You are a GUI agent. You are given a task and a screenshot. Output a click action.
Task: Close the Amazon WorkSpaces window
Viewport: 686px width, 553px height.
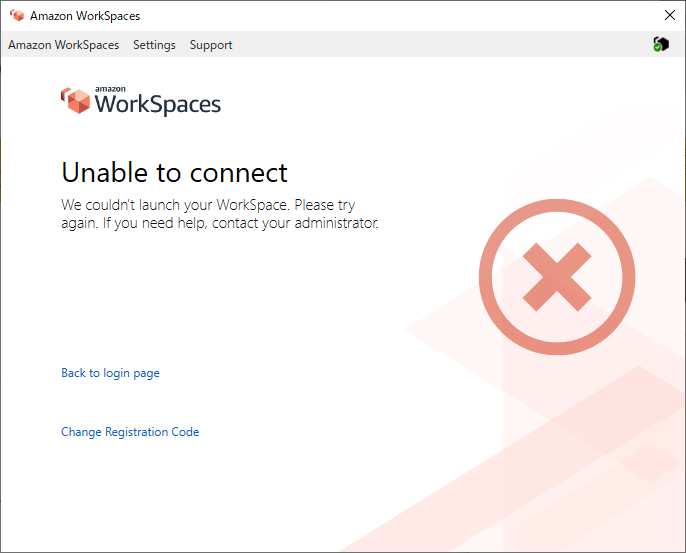pos(670,16)
